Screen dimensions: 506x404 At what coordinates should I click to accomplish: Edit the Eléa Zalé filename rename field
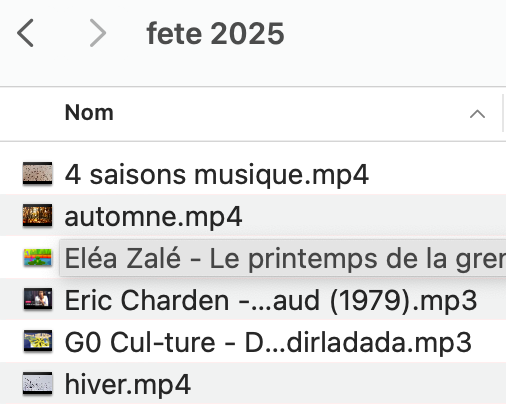pyautogui.click(x=283, y=258)
